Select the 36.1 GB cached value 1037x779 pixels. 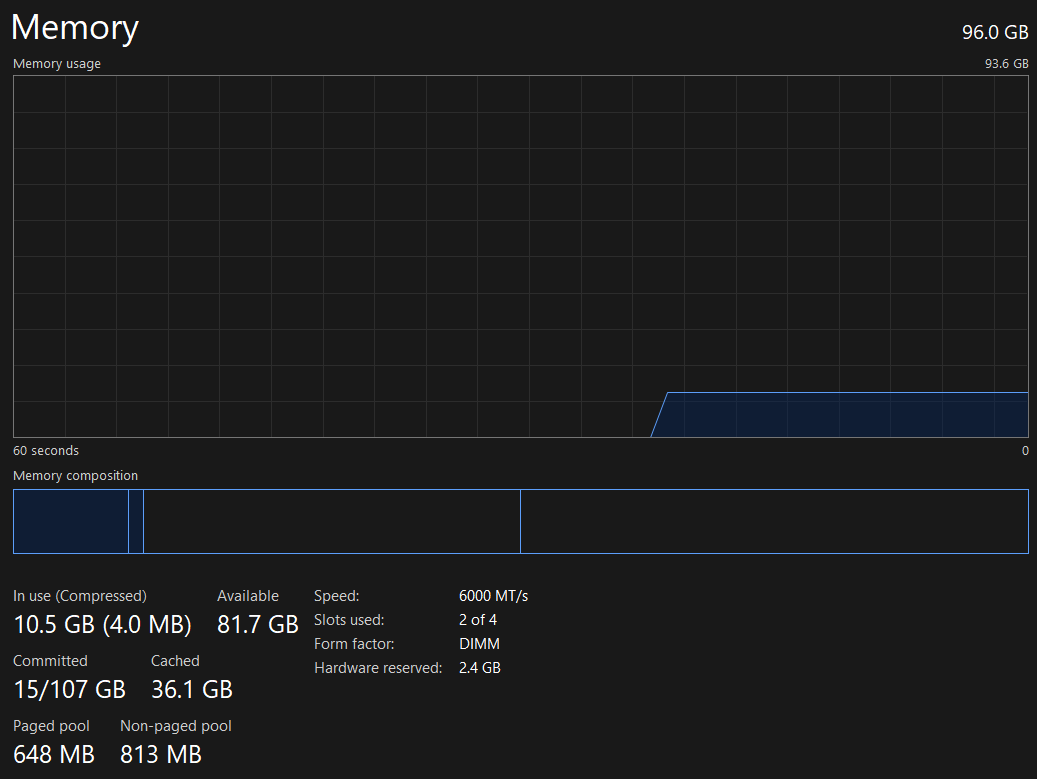tap(192, 689)
